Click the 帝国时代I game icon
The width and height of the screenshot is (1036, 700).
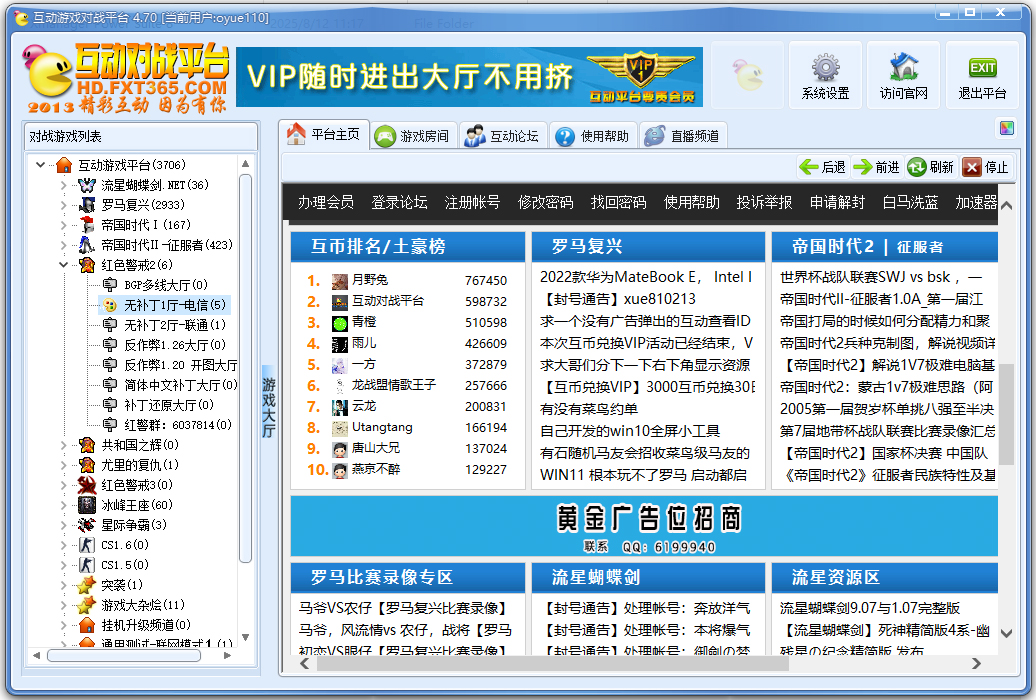[x=87, y=225]
